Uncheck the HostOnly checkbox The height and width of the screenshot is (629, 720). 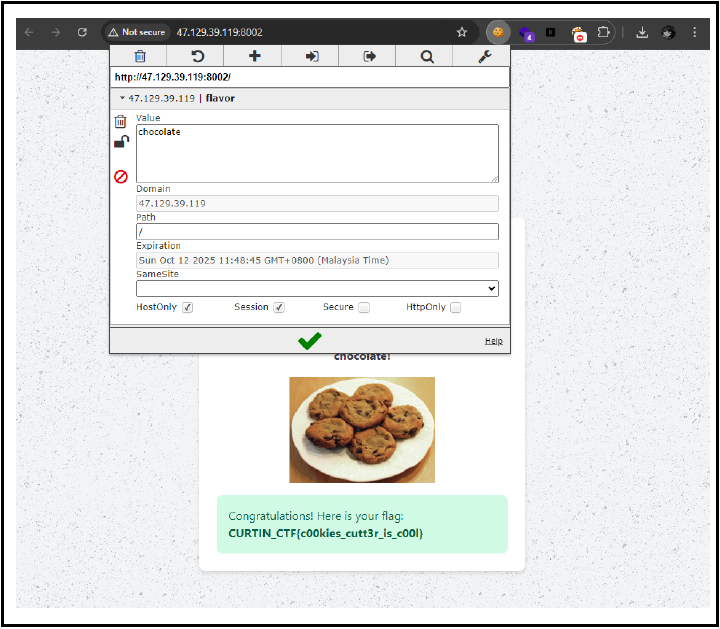point(187,308)
